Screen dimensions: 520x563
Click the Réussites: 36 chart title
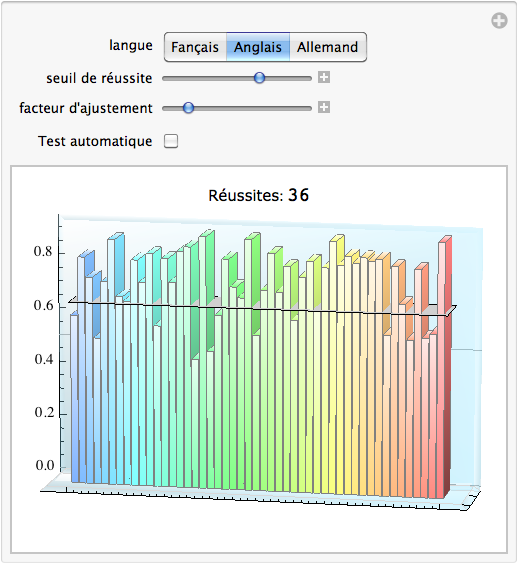tap(259, 195)
